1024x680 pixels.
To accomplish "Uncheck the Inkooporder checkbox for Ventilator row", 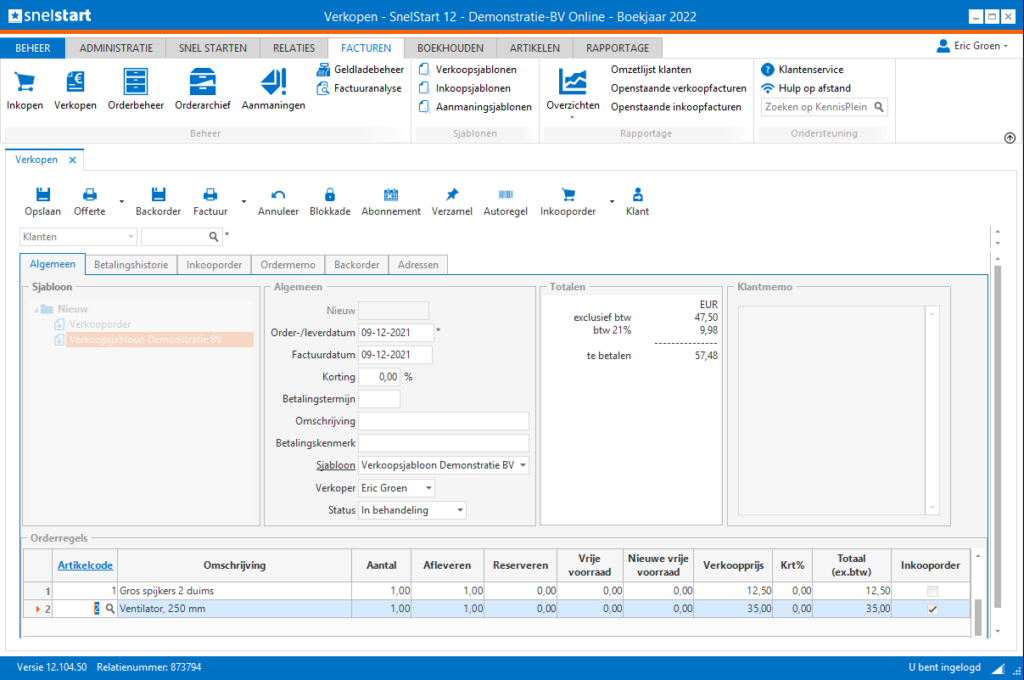I will point(931,607).
